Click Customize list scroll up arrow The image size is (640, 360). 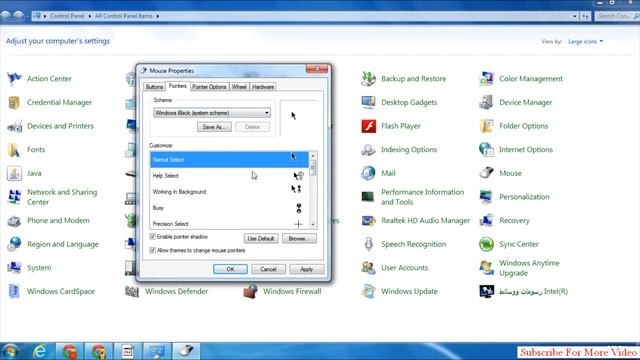point(313,156)
